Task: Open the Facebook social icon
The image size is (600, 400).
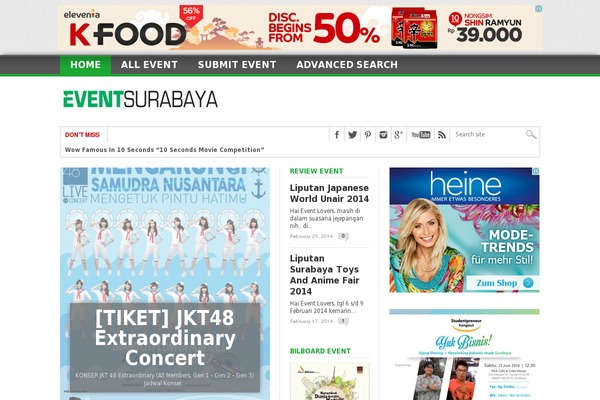Action: click(x=337, y=135)
